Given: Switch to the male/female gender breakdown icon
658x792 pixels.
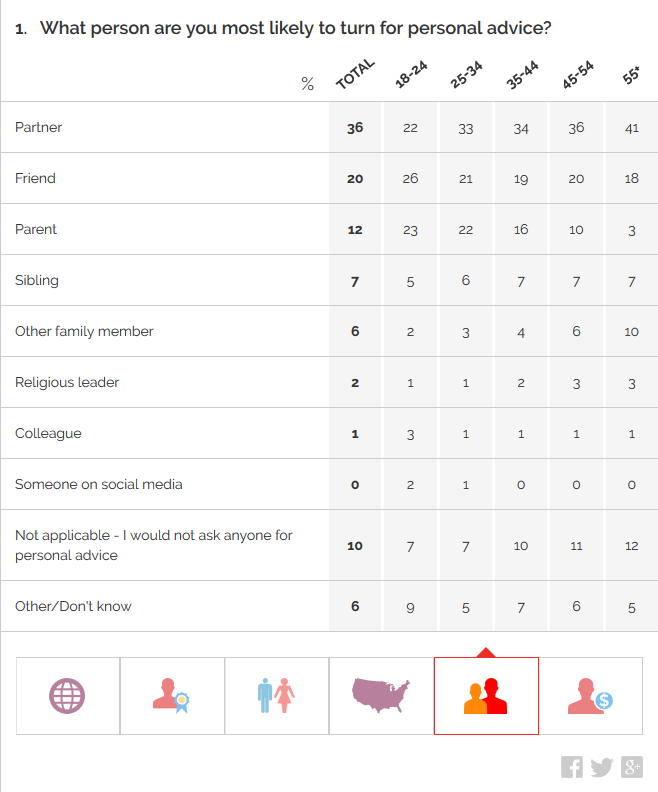Looking at the screenshot, I should [276, 695].
